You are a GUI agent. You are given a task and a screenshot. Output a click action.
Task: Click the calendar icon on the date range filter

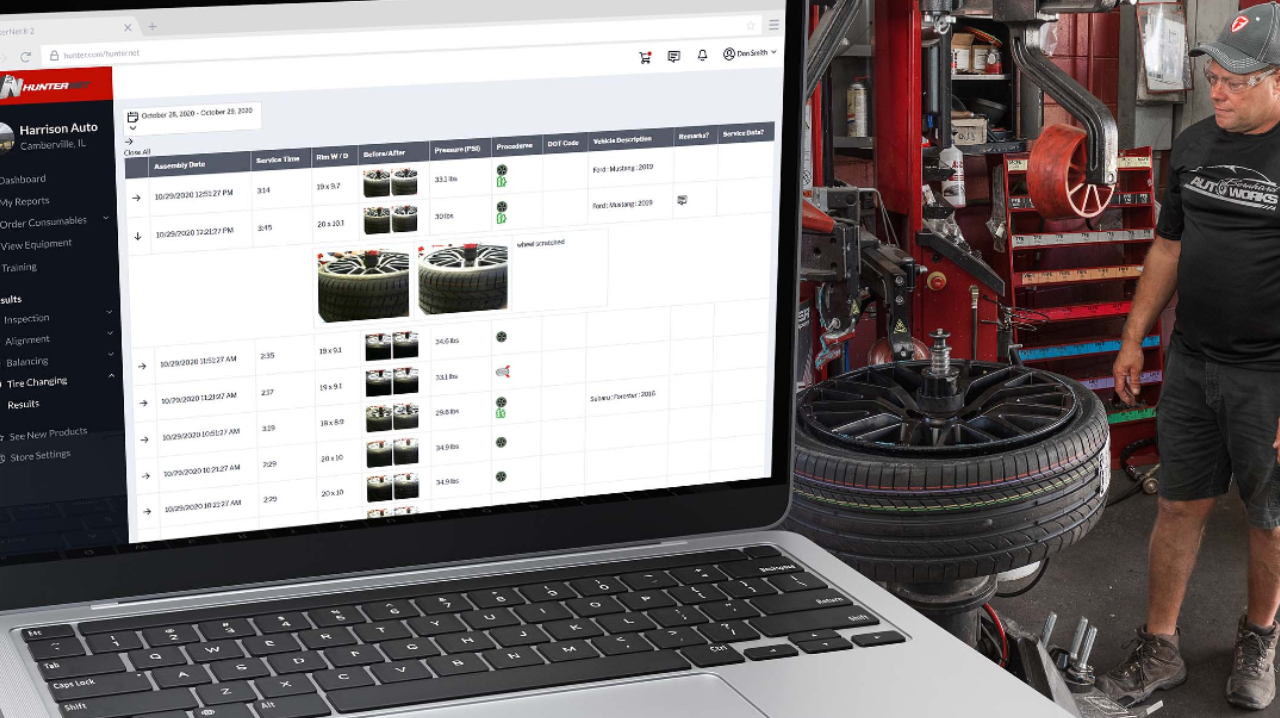(x=133, y=114)
